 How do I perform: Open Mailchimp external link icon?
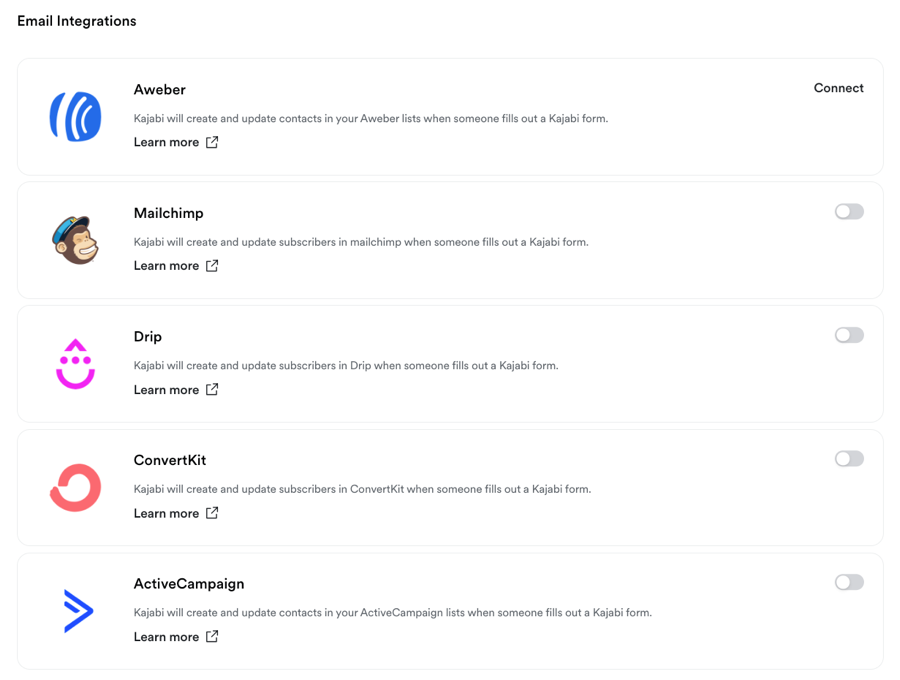click(x=212, y=266)
